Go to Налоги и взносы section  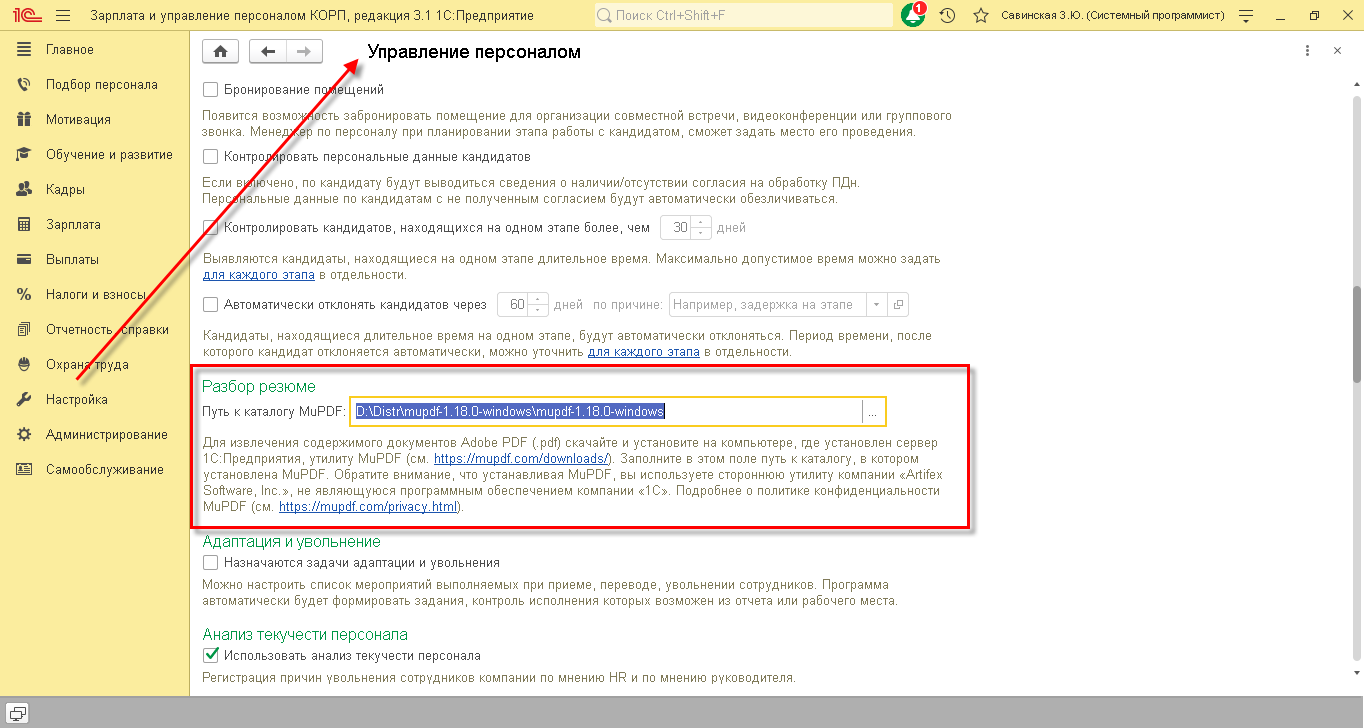pos(94,295)
